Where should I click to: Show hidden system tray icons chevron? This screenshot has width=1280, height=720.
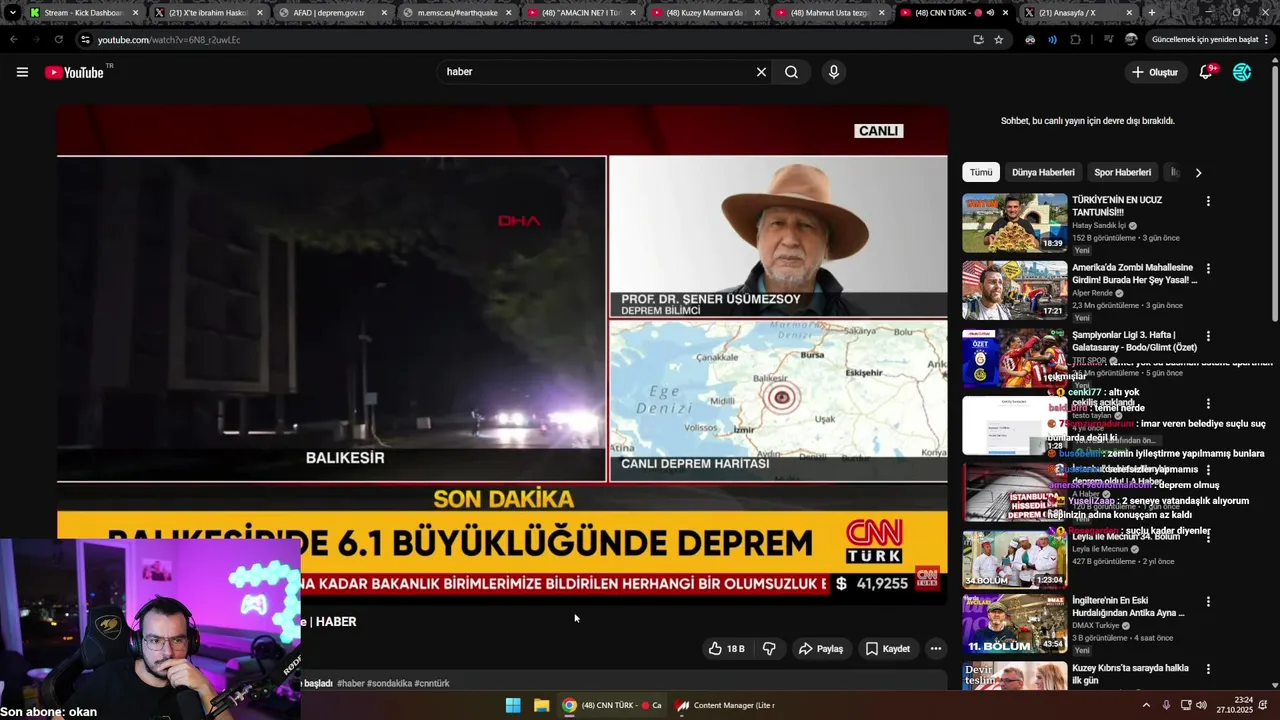pos(1145,705)
